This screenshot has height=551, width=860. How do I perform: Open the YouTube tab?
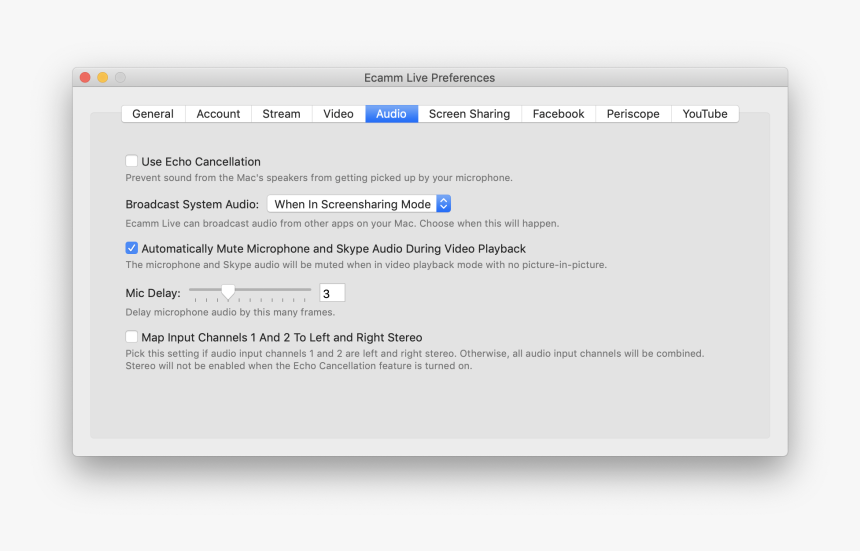click(705, 114)
